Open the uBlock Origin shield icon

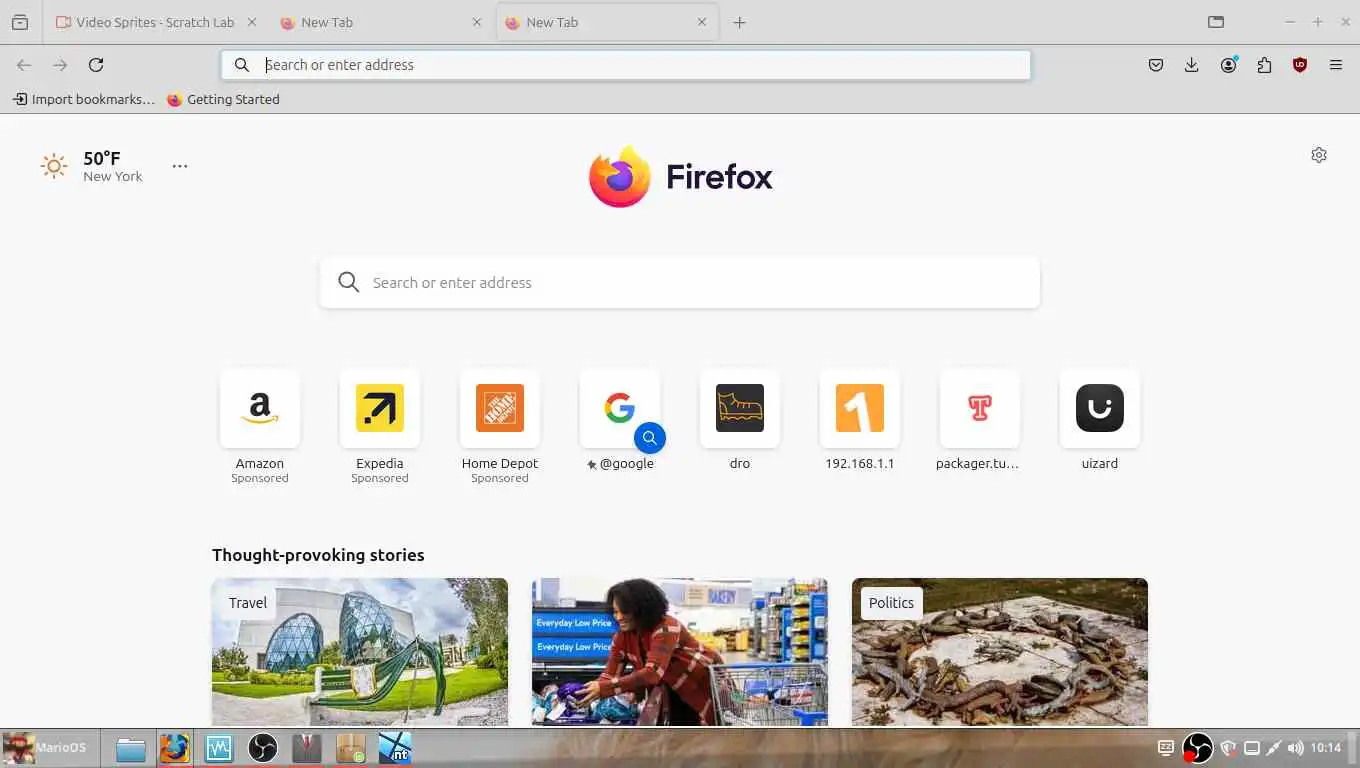click(x=1300, y=65)
